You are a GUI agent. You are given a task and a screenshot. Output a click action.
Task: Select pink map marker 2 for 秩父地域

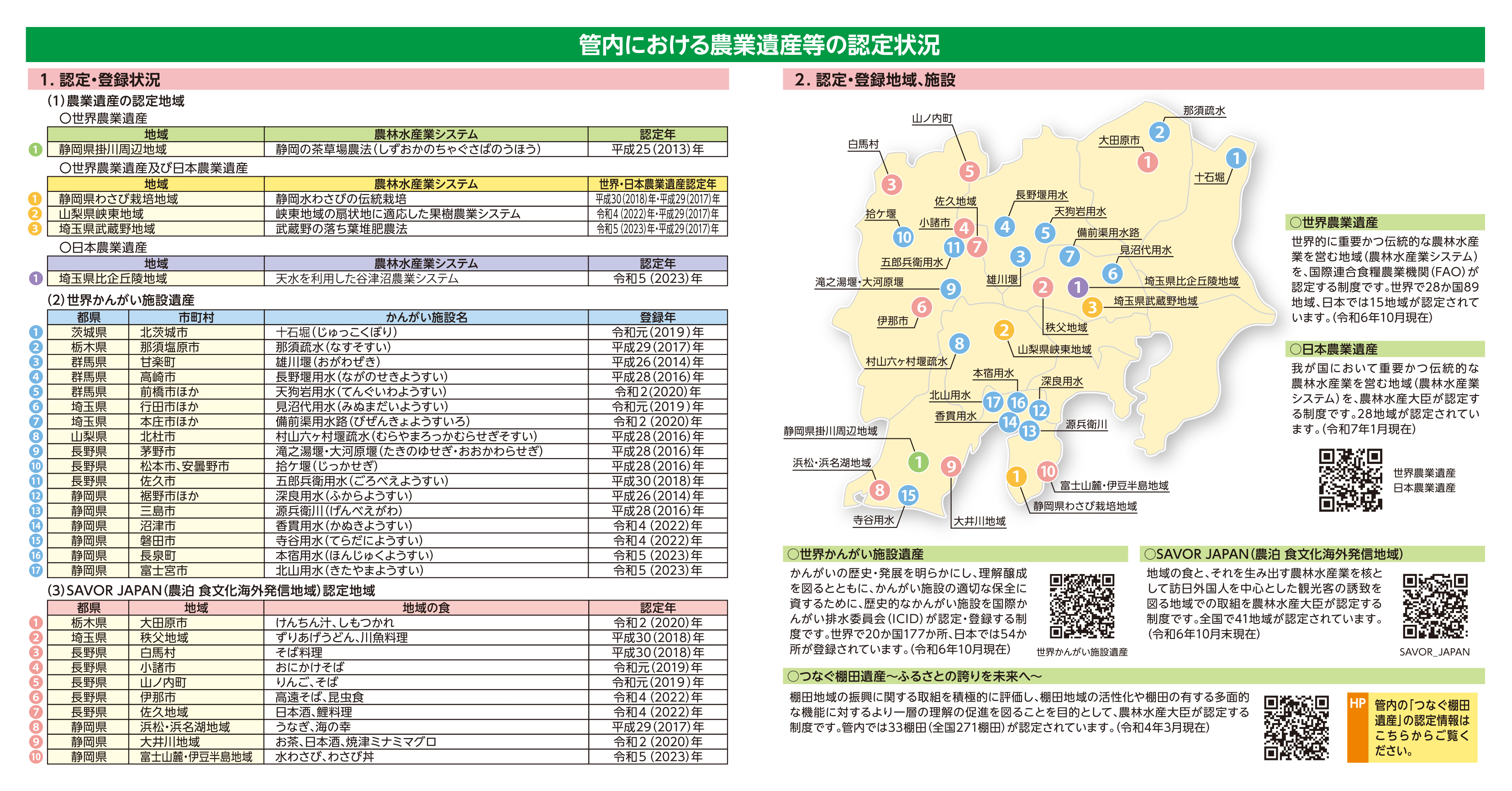pyautogui.click(x=1043, y=288)
